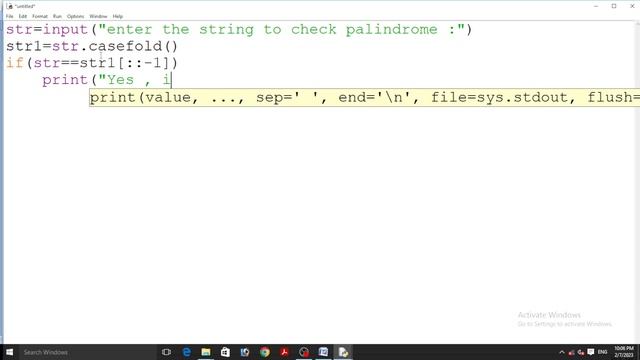Image resolution: width=640 pixels, height=360 pixels.
Task: Open the taskbar clock and date
Action: click(x=624, y=352)
